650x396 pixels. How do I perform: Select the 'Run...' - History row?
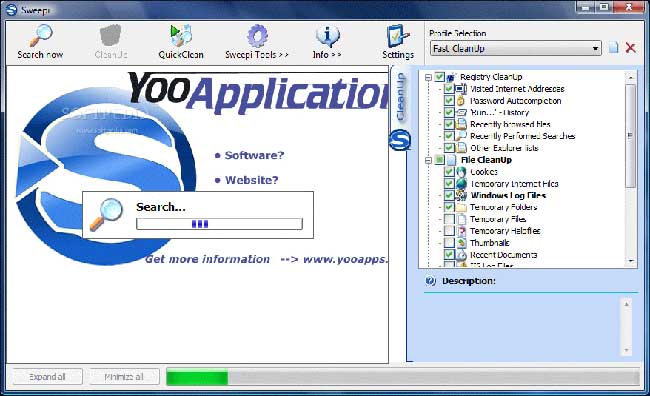500,112
